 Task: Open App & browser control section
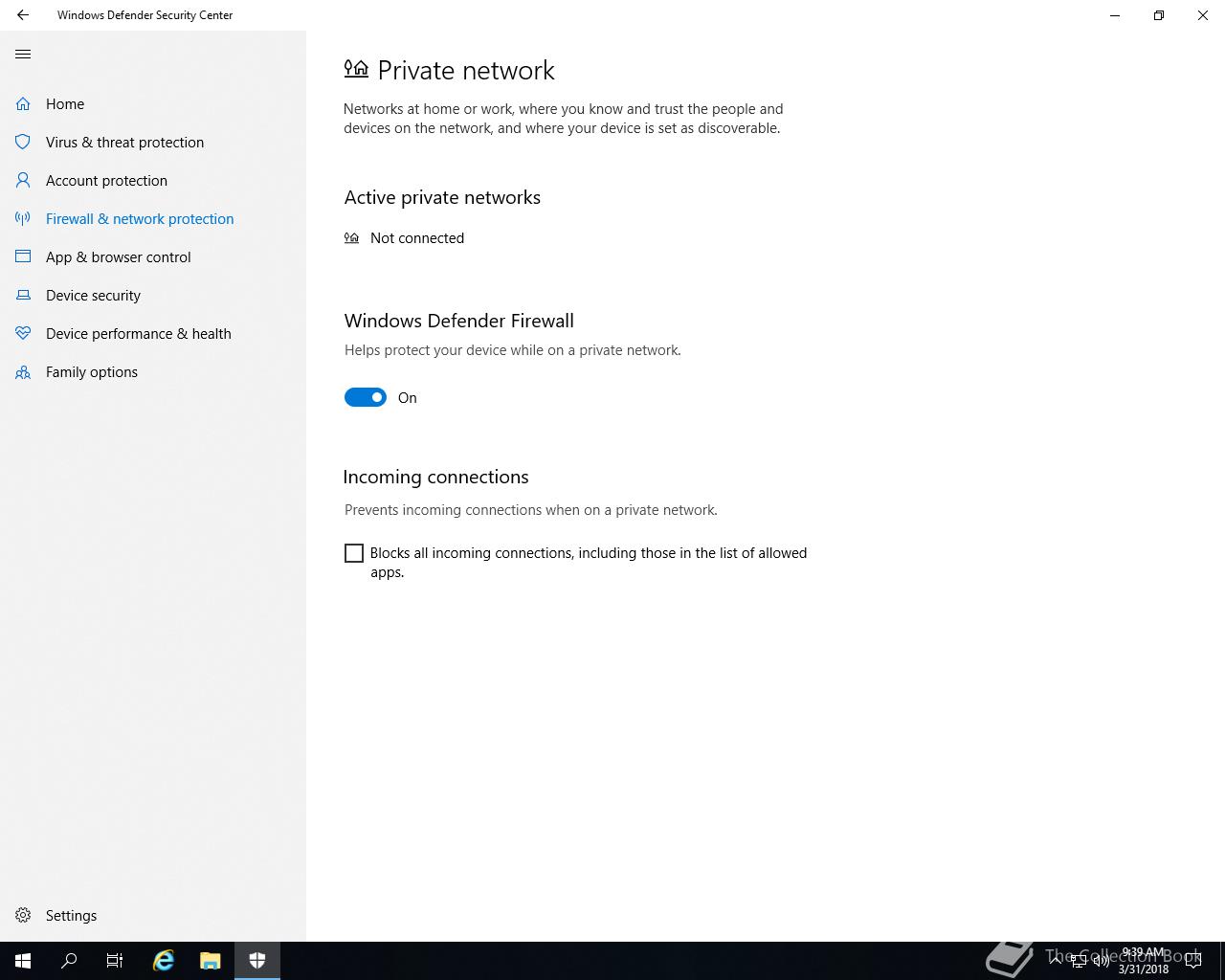153,256
